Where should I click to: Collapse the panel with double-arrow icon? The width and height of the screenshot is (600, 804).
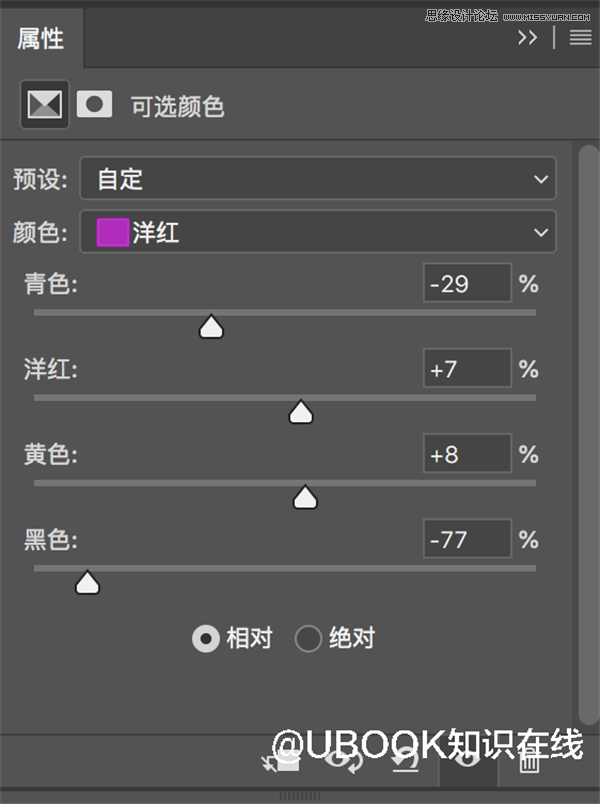click(527, 38)
